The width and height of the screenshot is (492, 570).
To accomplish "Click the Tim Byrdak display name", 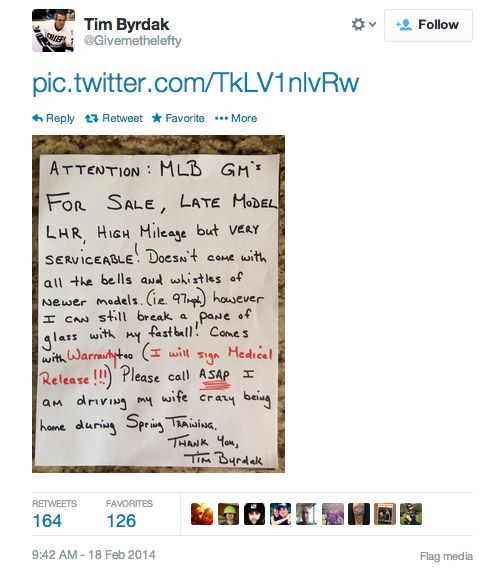I will [127, 24].
